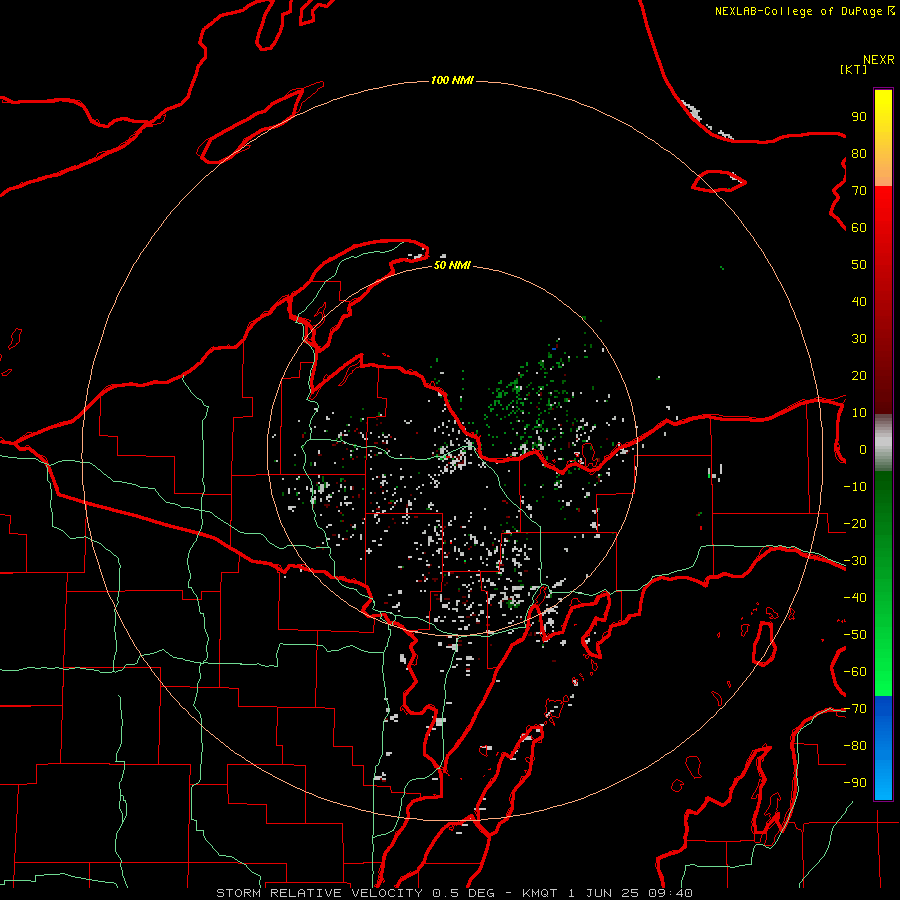Click the -90 value on the velocity scale

tap(855, 783)
